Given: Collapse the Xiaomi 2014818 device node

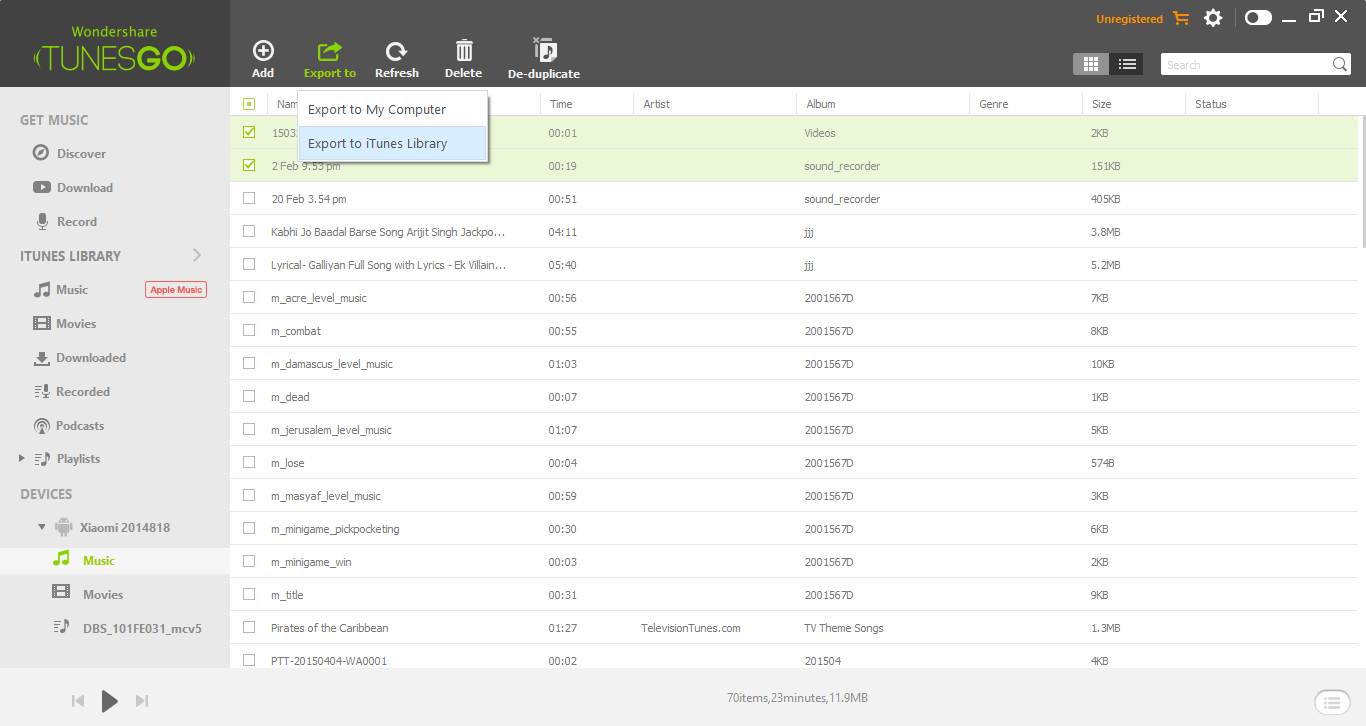Looking at the screenshot, I should tap(41, 527).
